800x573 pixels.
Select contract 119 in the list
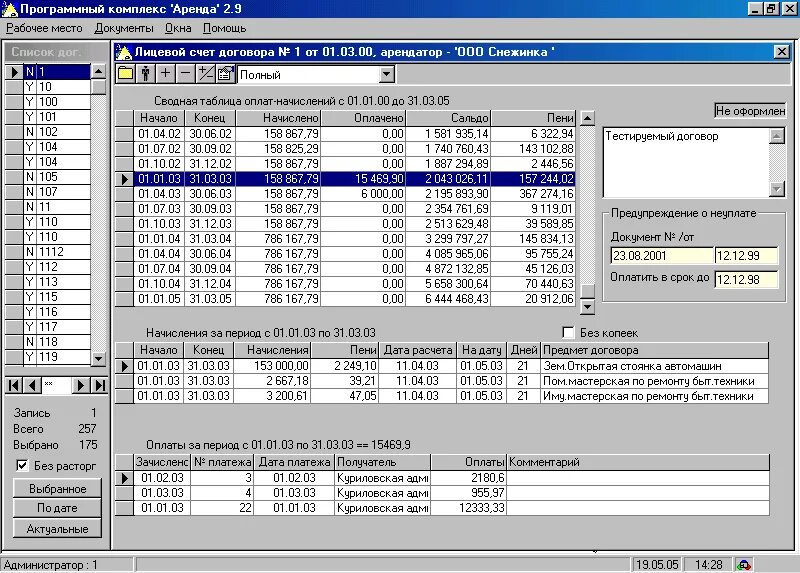57,357
